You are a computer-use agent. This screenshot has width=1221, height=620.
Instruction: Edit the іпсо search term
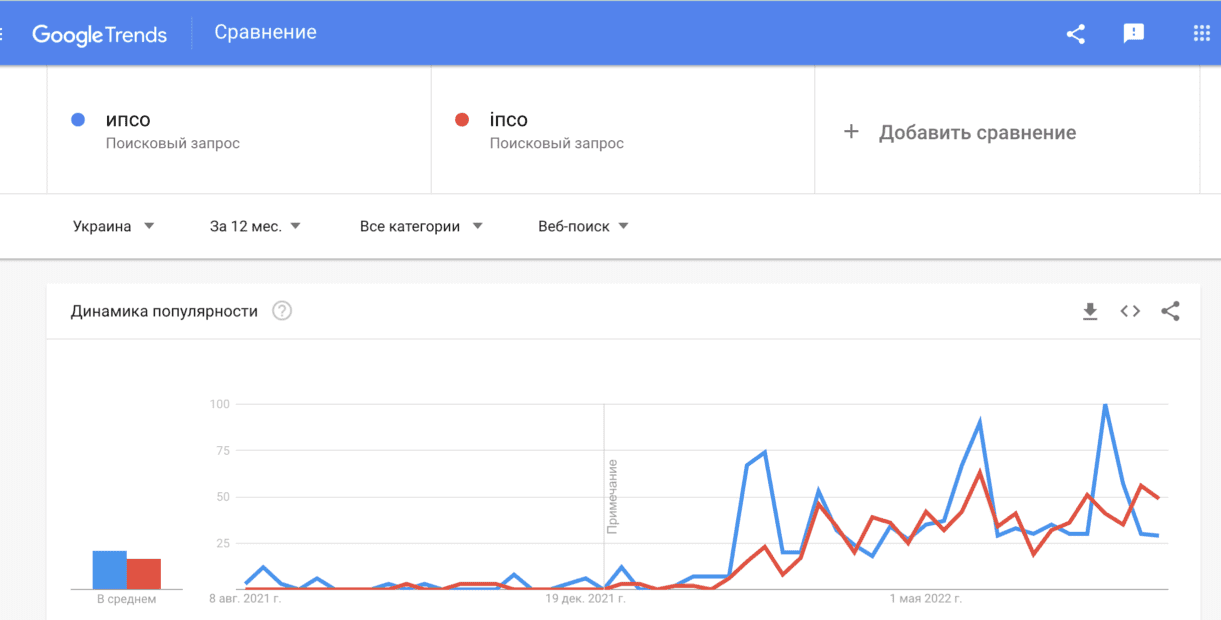coord(508,120)
